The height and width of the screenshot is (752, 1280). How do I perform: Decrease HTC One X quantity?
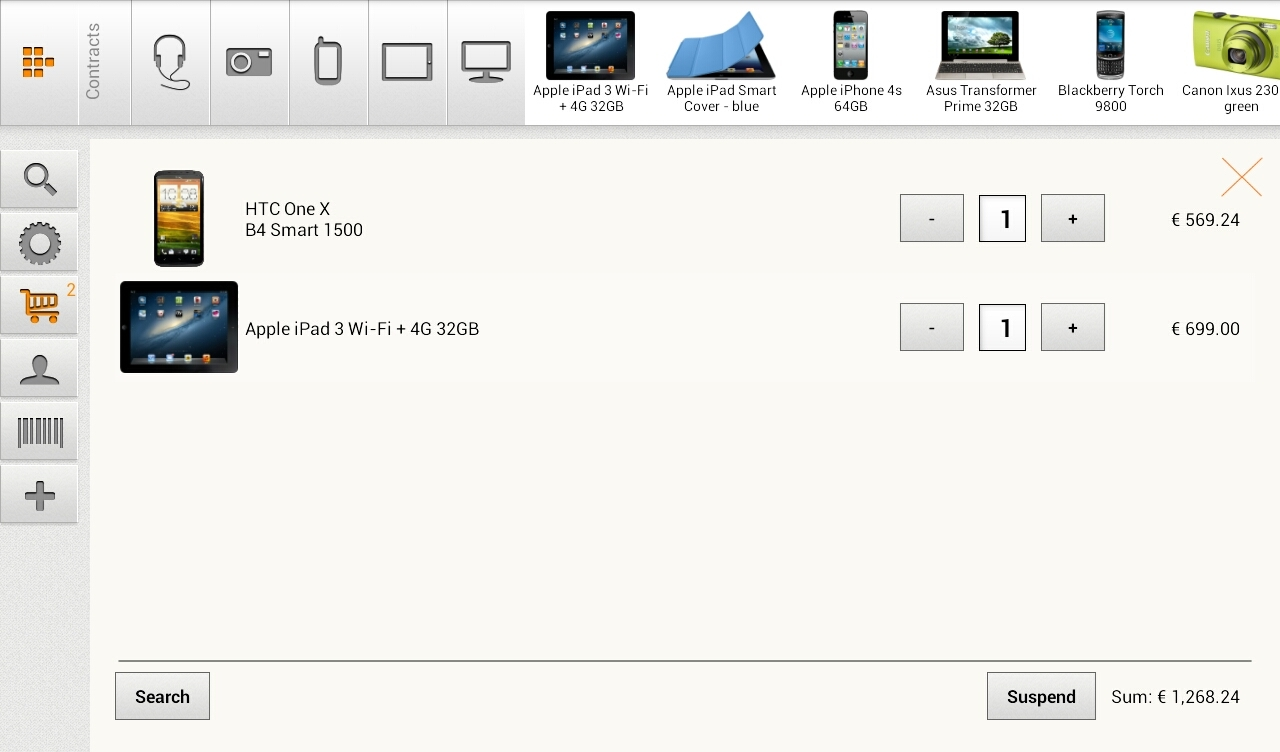click(x=932, y=218)
